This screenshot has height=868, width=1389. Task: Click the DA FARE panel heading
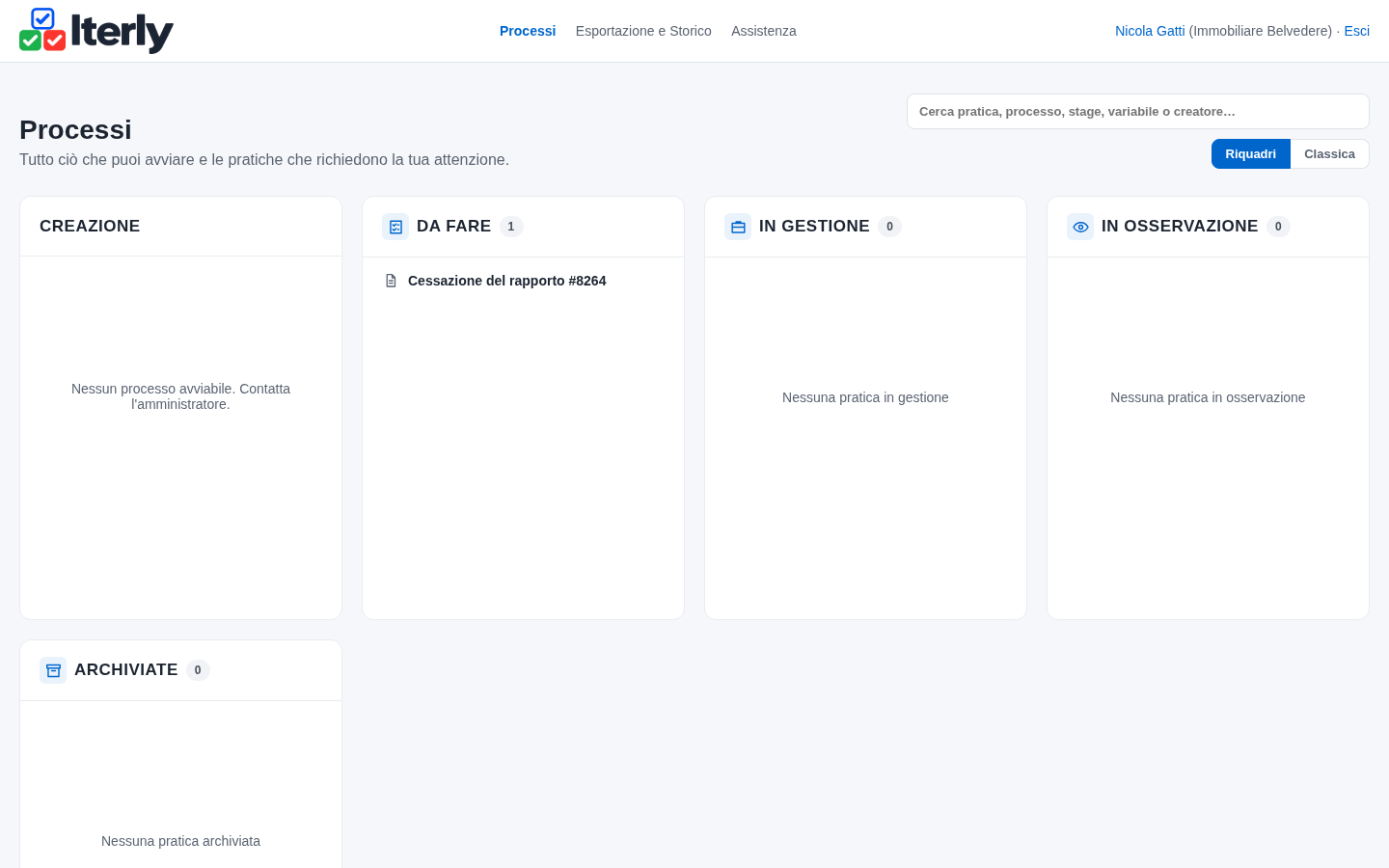[453, 226]
